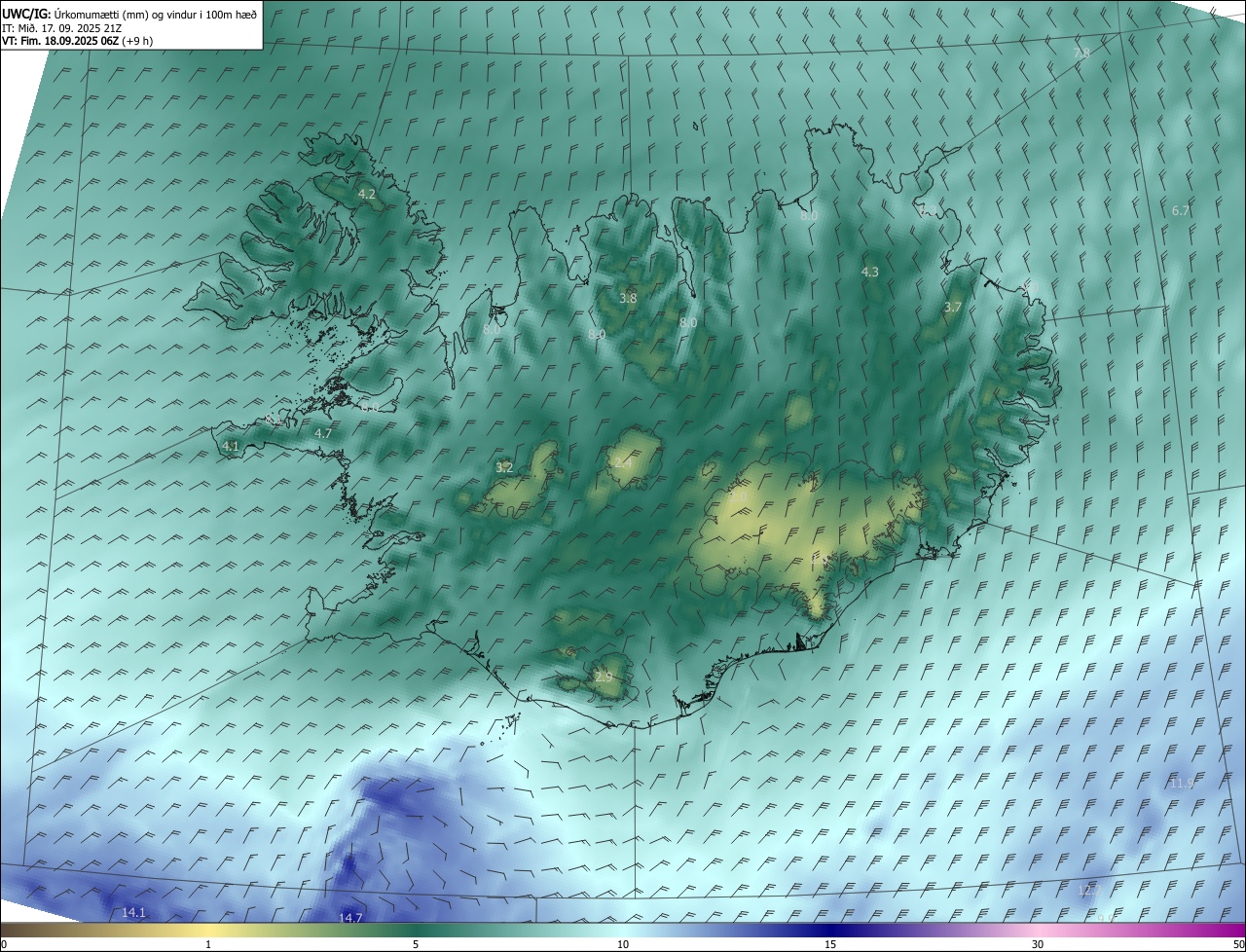
Task: Click the 14.1 value label on the map
Action: 134,912
